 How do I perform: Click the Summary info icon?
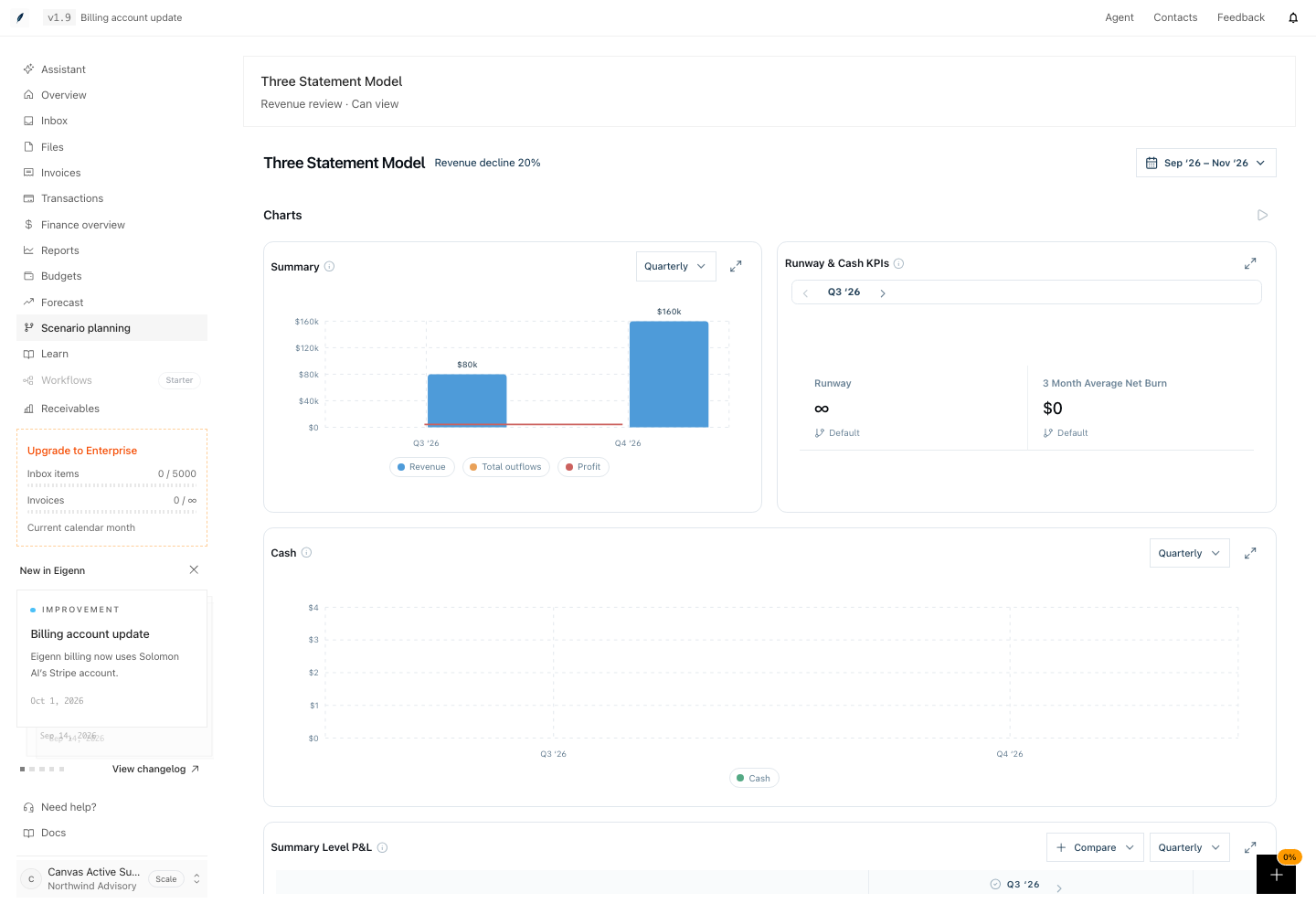tap(330, 267)
